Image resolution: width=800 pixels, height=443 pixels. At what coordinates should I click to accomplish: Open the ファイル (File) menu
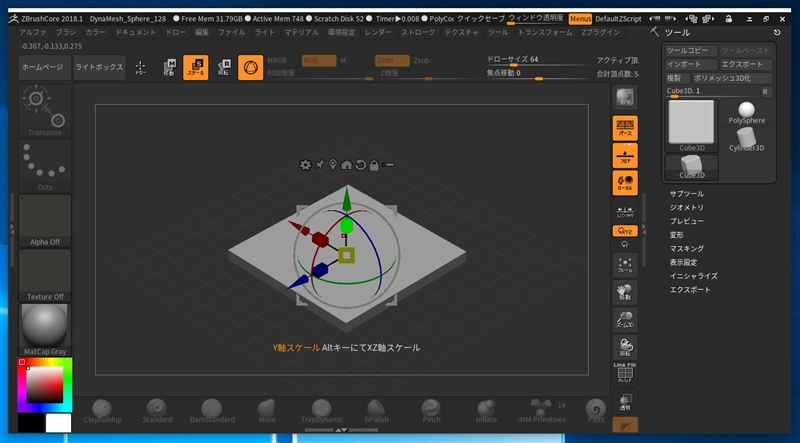pyautogui.click(x=232, y=32)
